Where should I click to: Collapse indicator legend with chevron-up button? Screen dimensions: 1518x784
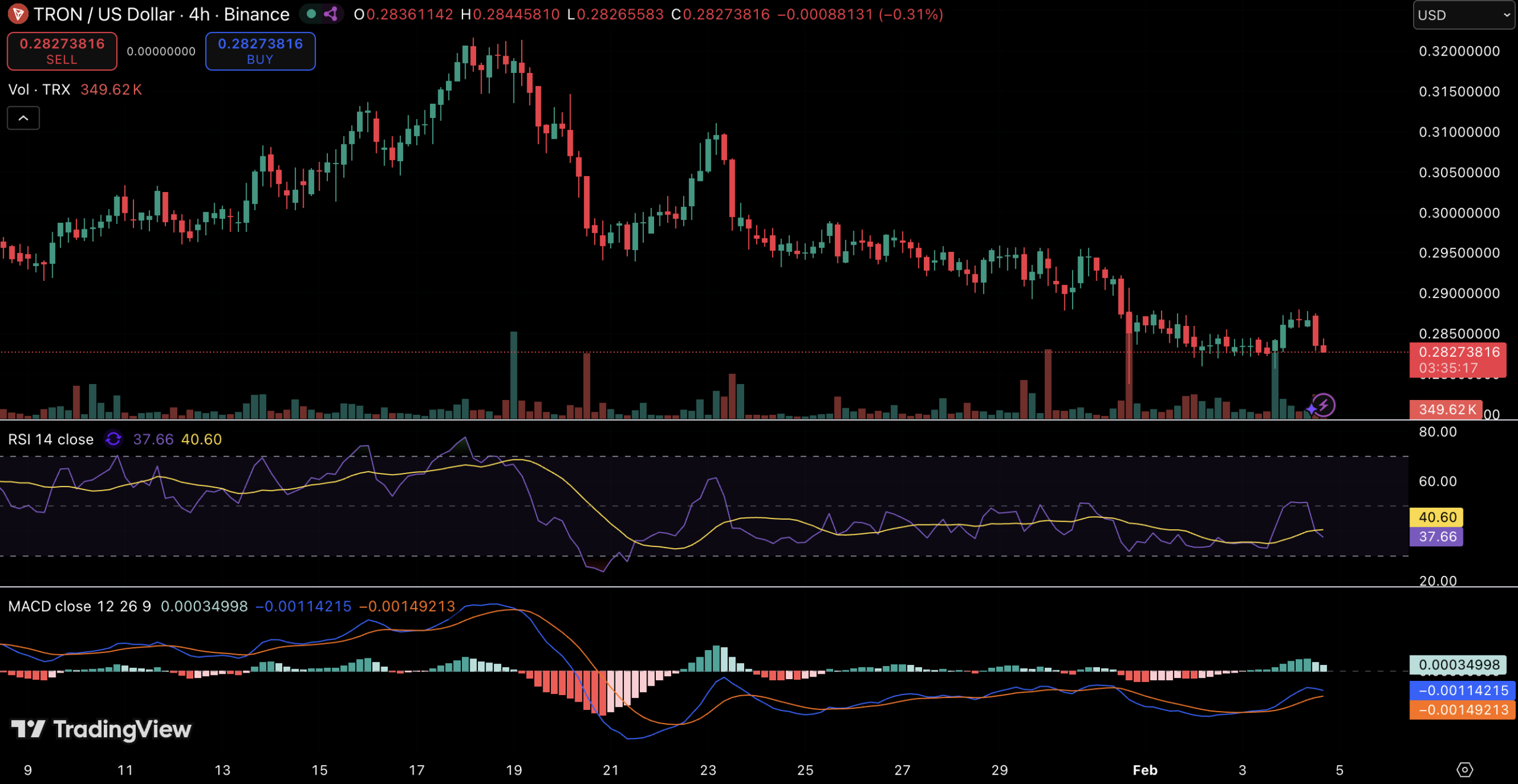(23, 118)
